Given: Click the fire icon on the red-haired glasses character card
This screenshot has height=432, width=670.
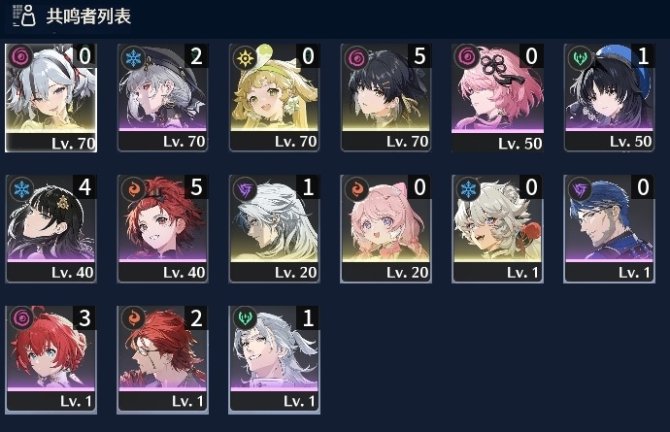Looking at the screenshot, I should coord(133,319).
